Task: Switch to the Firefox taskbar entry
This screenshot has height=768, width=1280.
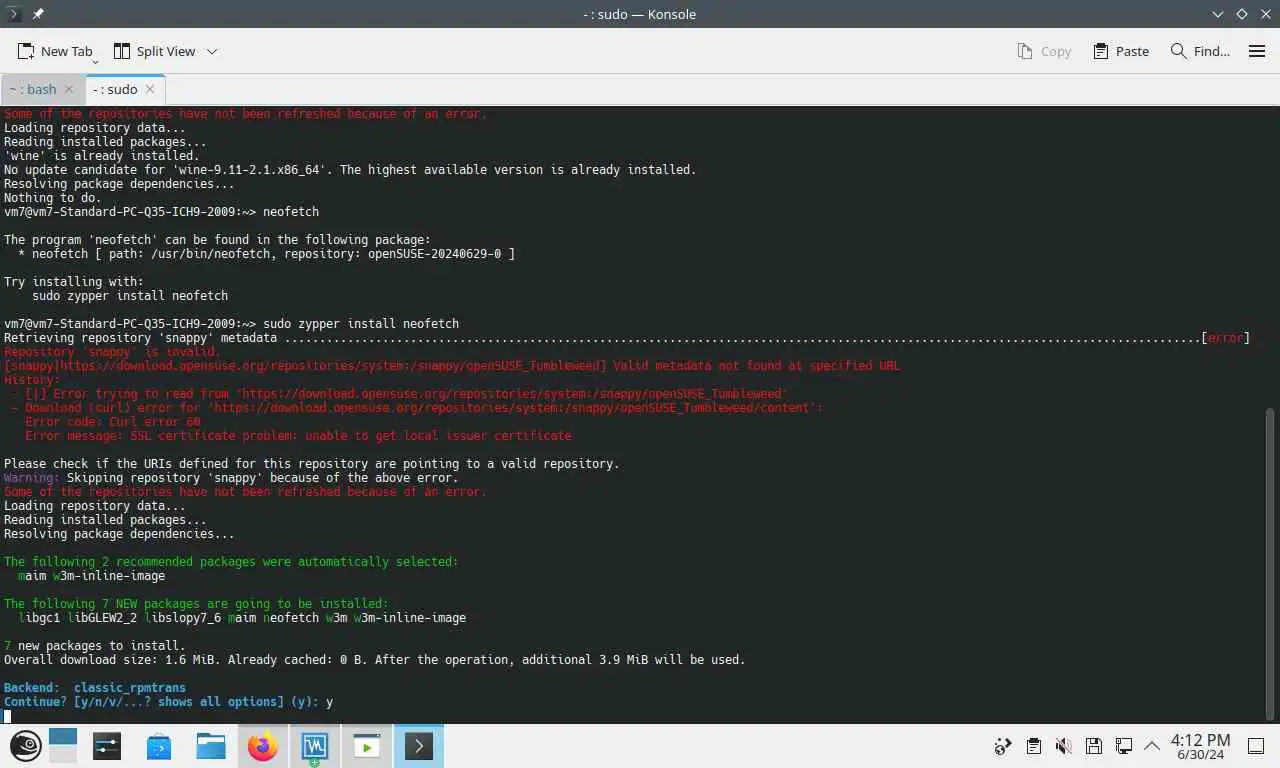Action: [x=263, y=746]
